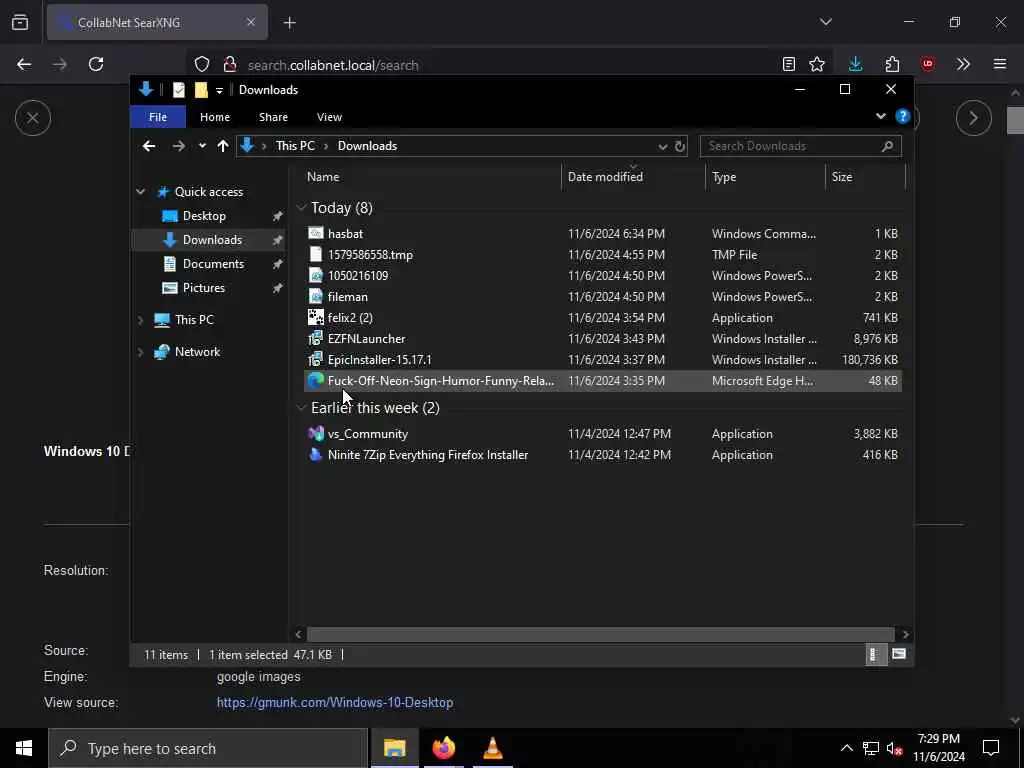
Task: Open VLC media player from the taskbar
Action: (x=492, y=748)
